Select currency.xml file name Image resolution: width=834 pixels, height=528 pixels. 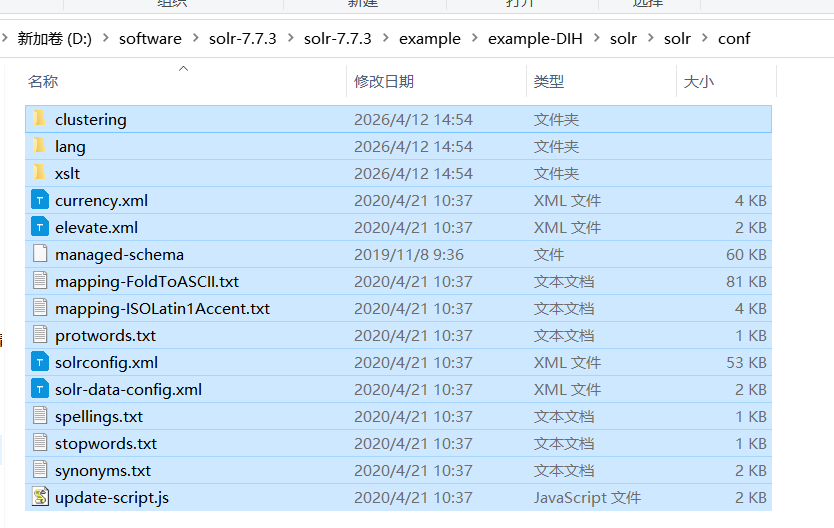click(102, 201)
